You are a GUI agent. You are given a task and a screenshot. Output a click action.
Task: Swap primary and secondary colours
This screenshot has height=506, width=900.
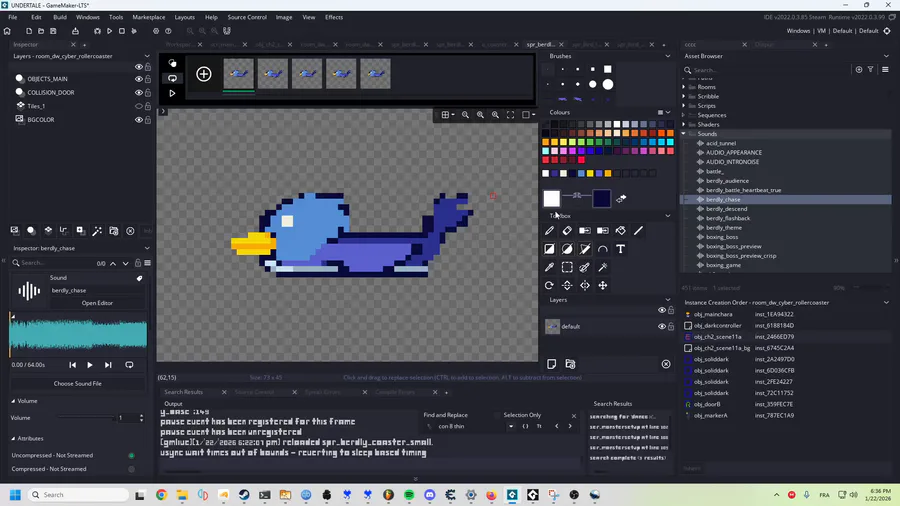(621, 198)
